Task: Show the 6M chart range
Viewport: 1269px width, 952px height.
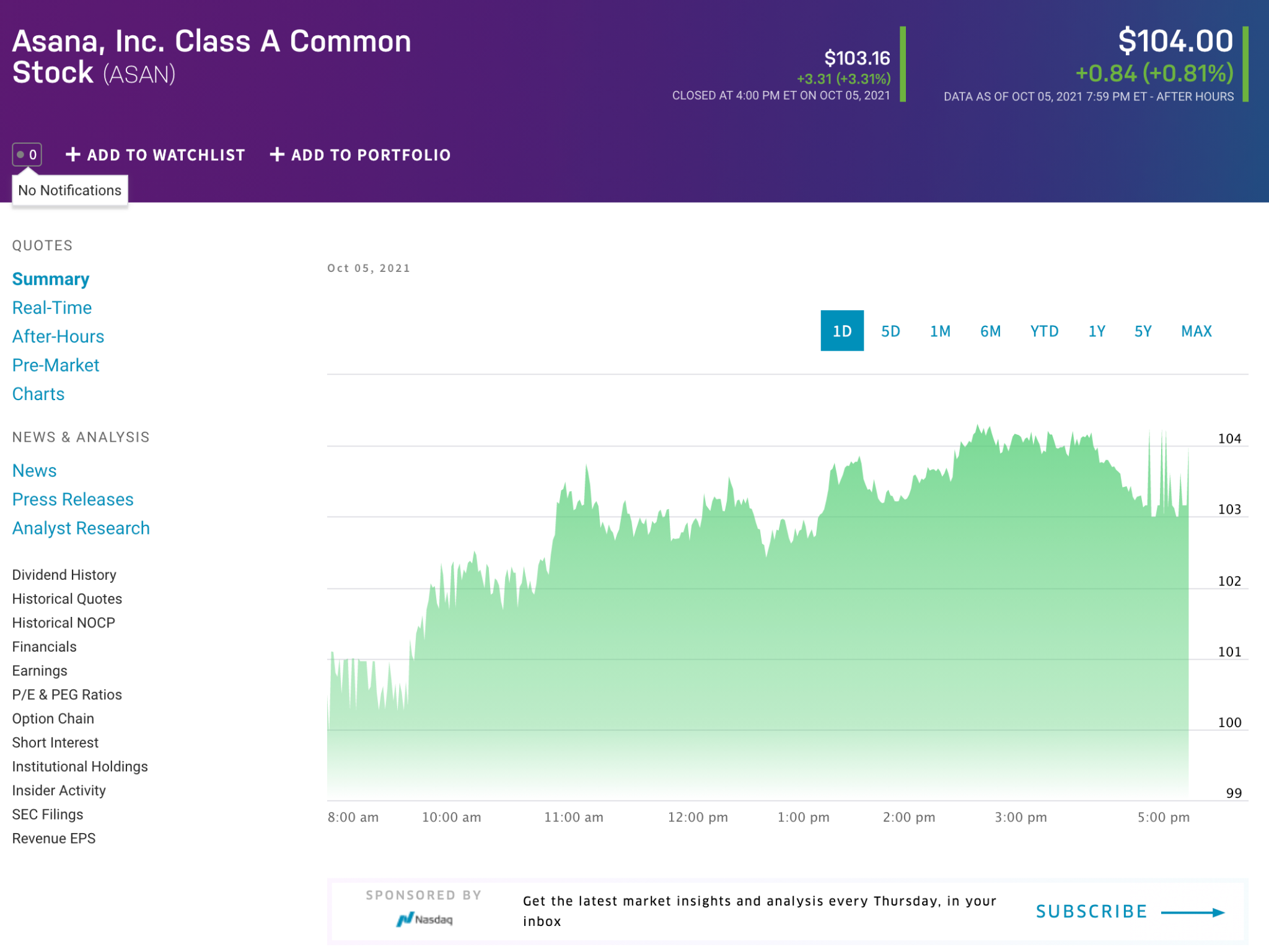Action: pyautogui.click(x=990, y=331)
